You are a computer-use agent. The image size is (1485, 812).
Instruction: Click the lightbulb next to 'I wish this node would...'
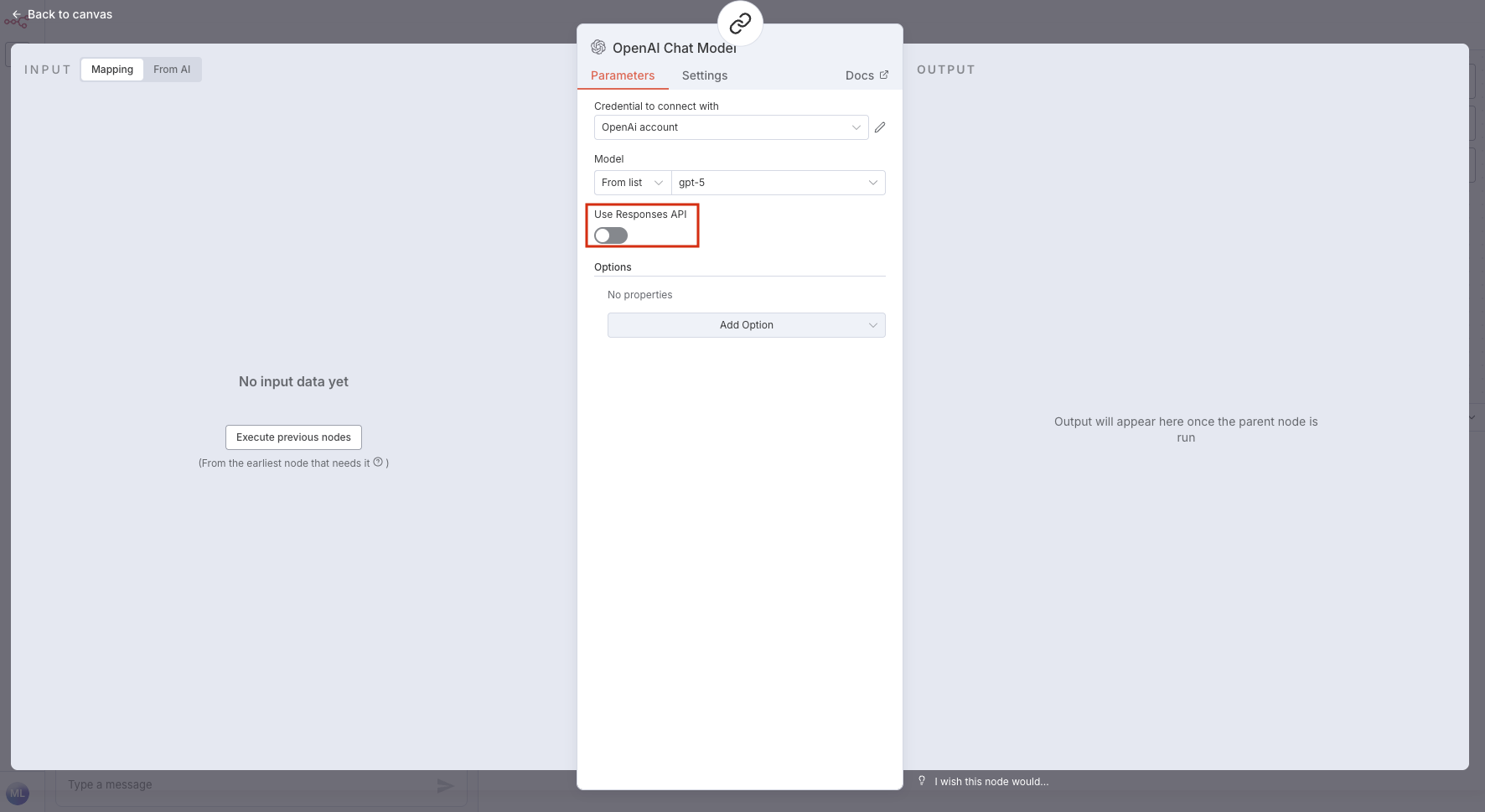click(922, 781)
